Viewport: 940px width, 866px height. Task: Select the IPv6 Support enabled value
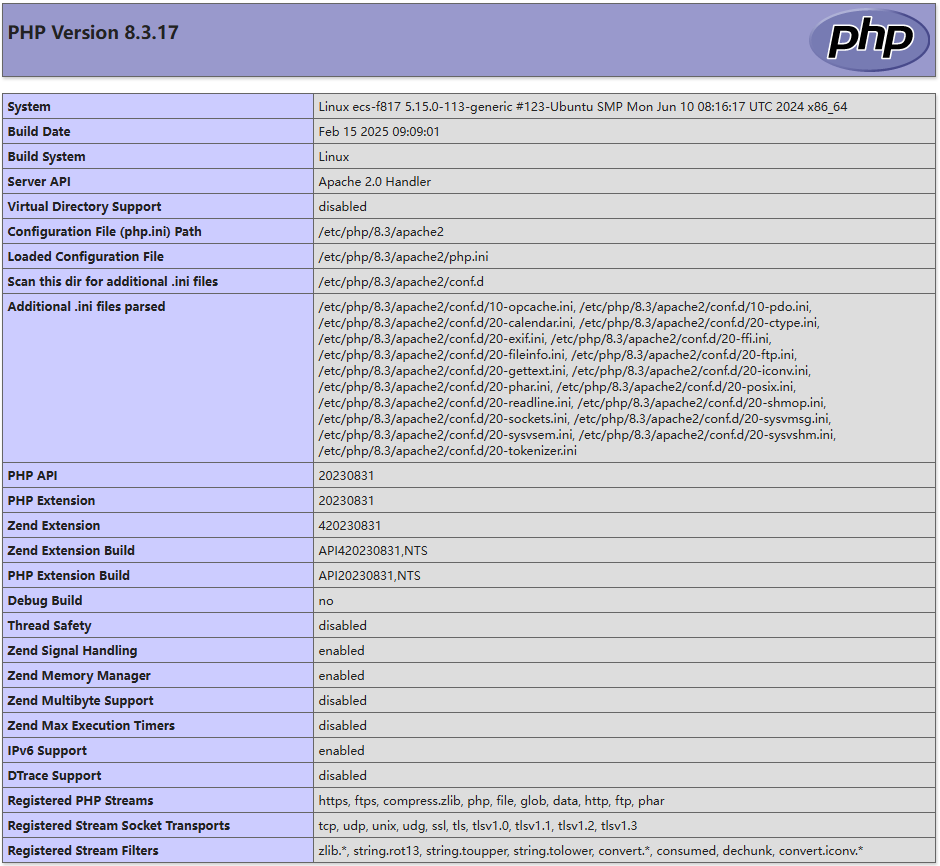click(342, 751)
